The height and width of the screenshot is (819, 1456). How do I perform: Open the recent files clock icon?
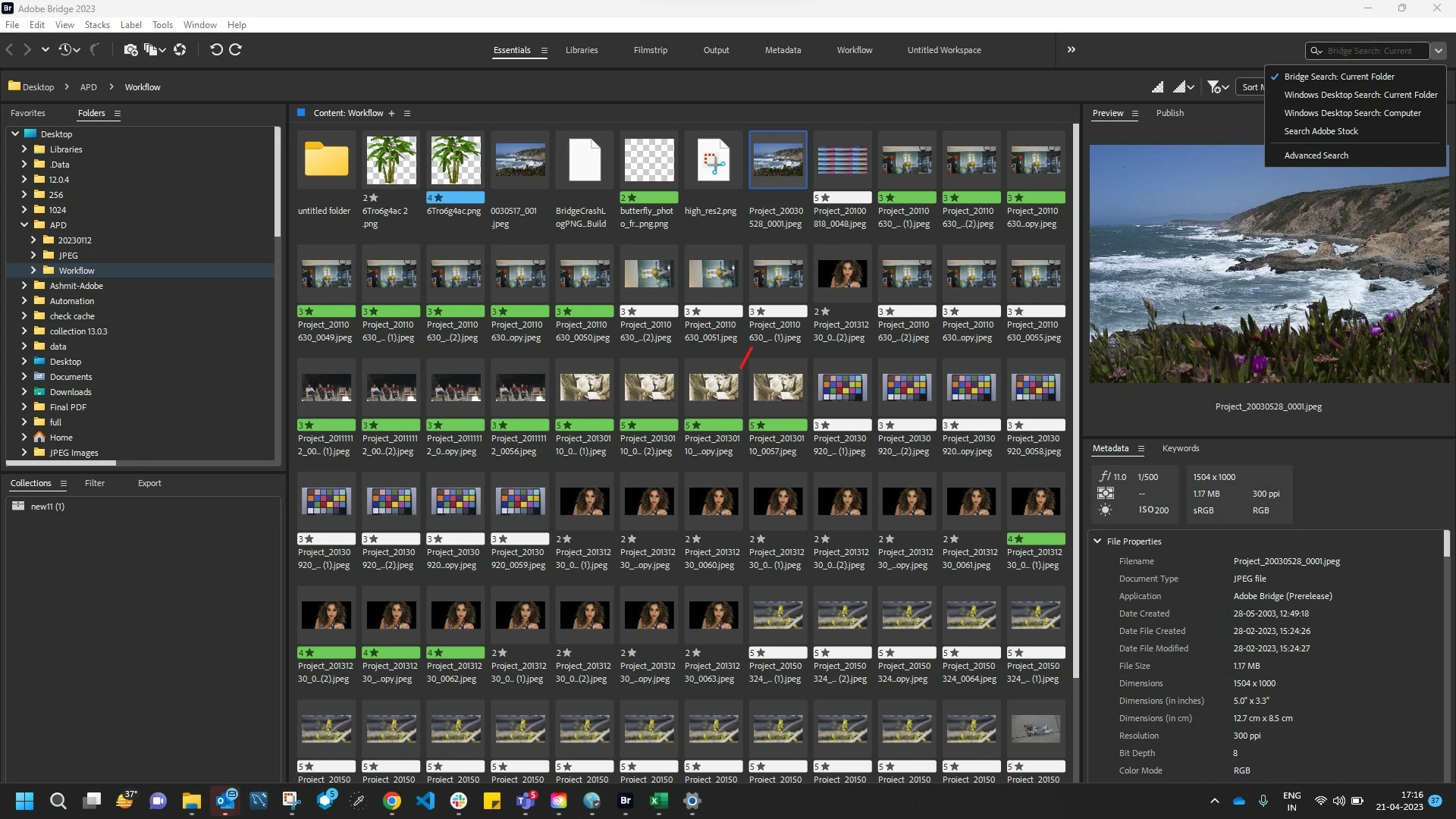65,50
